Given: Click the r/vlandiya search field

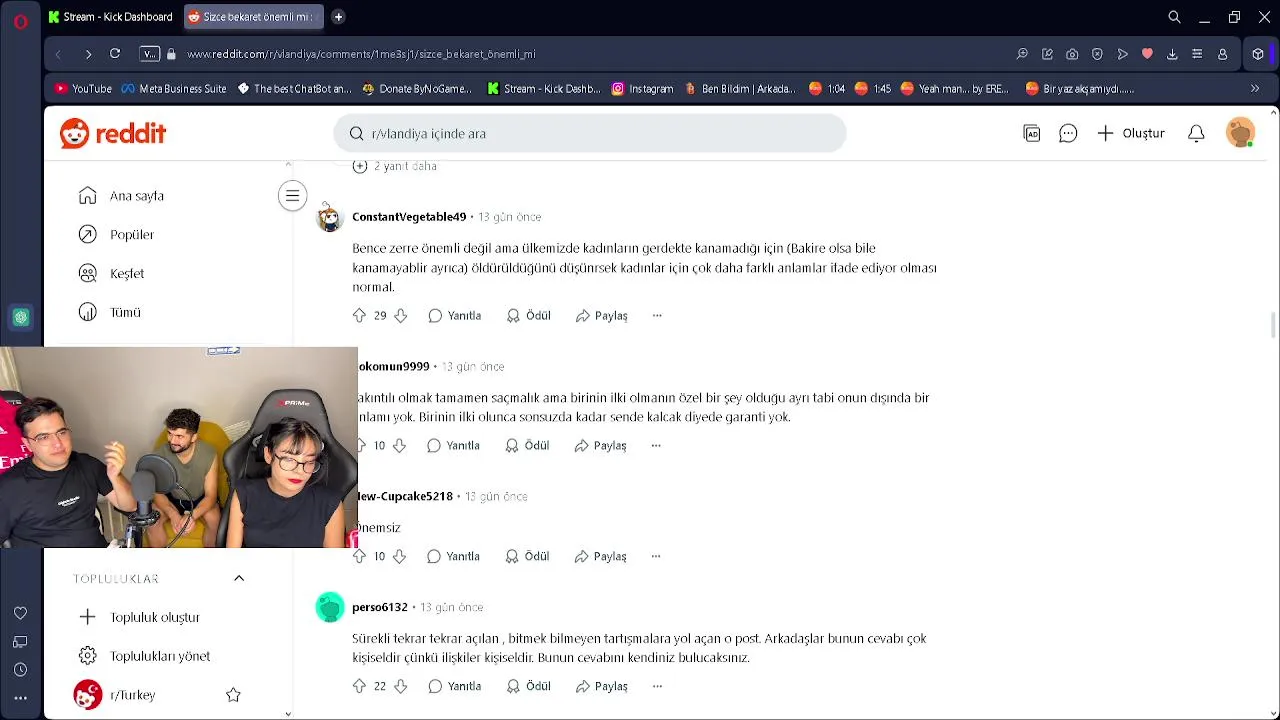Looking at the screenshot, I should (590, 133).
